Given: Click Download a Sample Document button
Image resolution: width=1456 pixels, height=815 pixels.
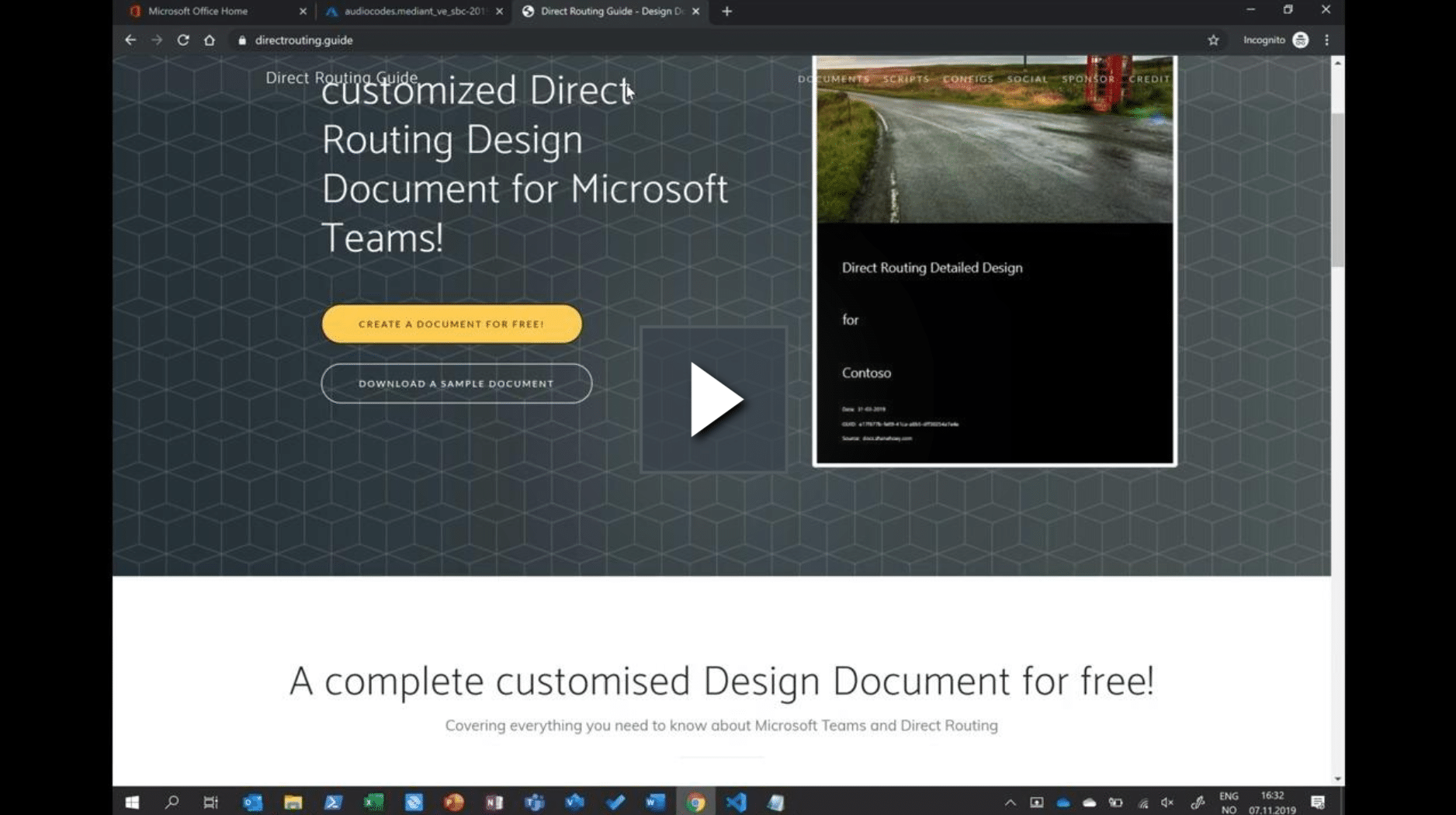Looking at the screenshot, I should pyautogui.click(x=456, y=383).
